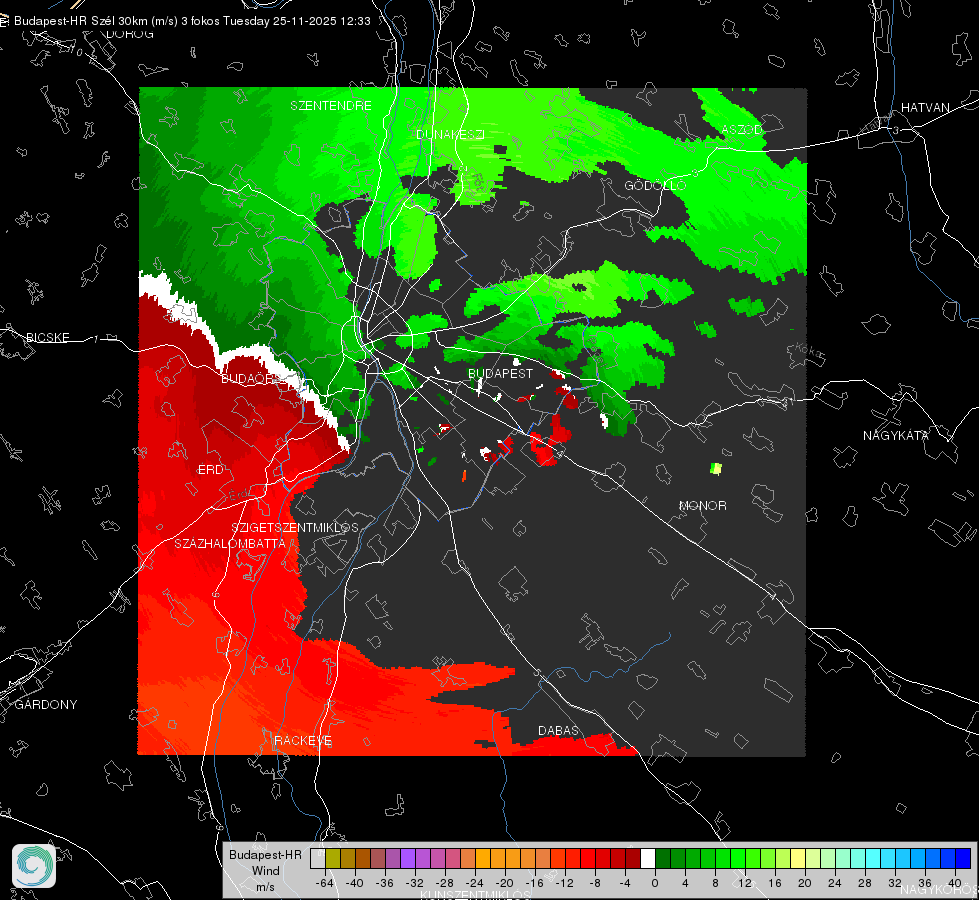Click the ÉRD town label
This screenshot has width=979, height=900.
(210, 470)
